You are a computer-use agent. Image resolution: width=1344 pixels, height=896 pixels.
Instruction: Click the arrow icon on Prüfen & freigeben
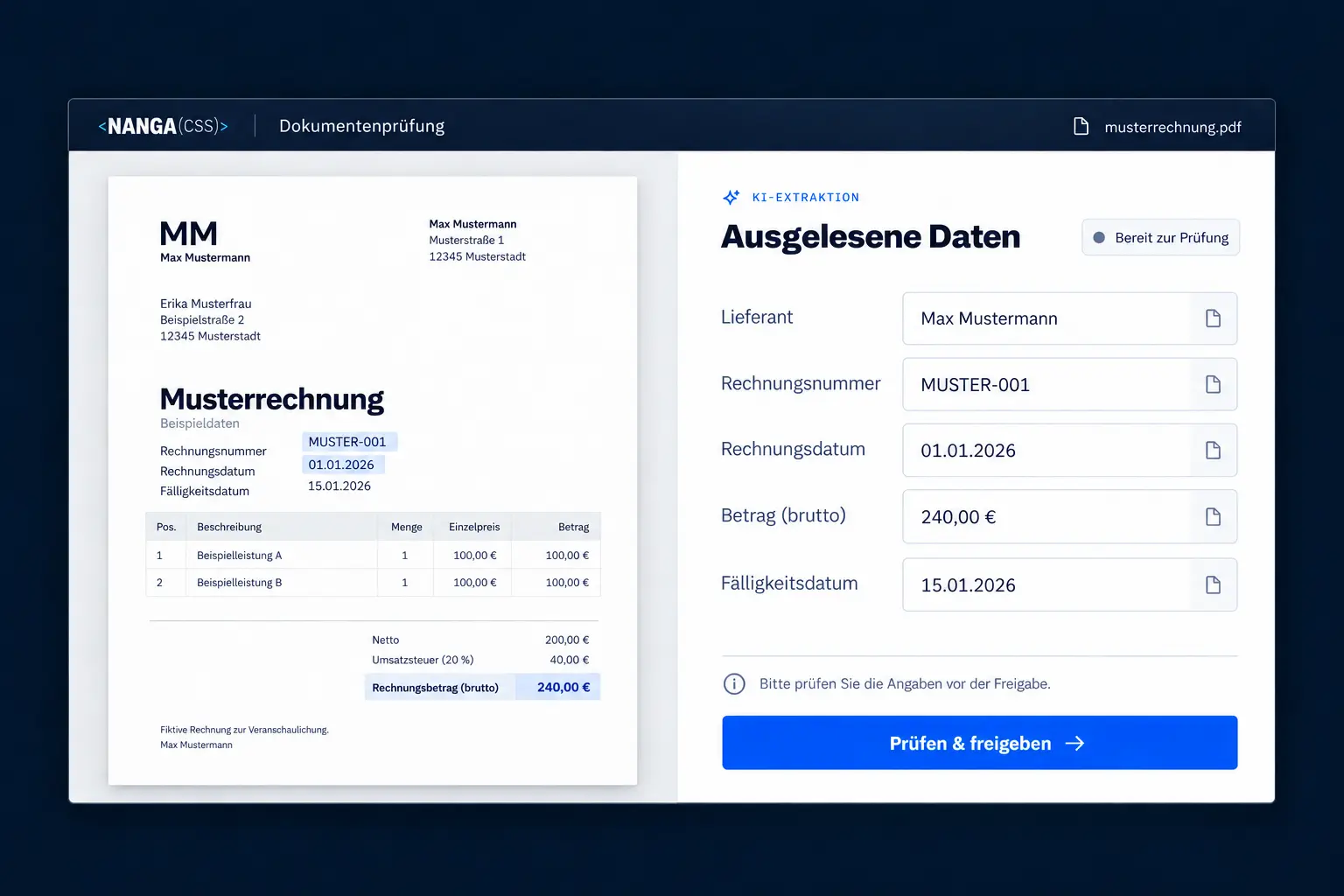point(1075,743)
